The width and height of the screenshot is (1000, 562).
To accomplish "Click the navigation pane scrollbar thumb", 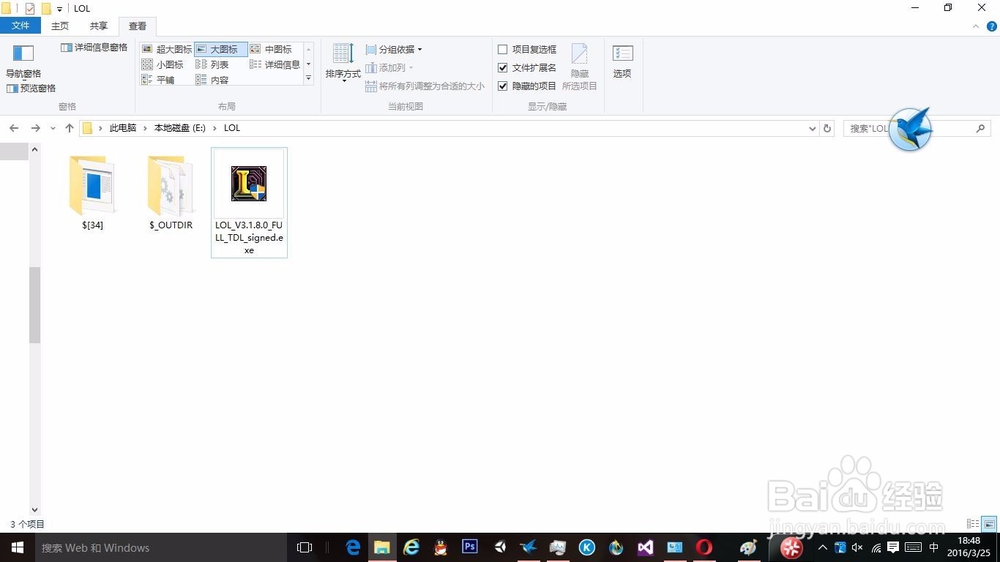I will click(34, 305).
